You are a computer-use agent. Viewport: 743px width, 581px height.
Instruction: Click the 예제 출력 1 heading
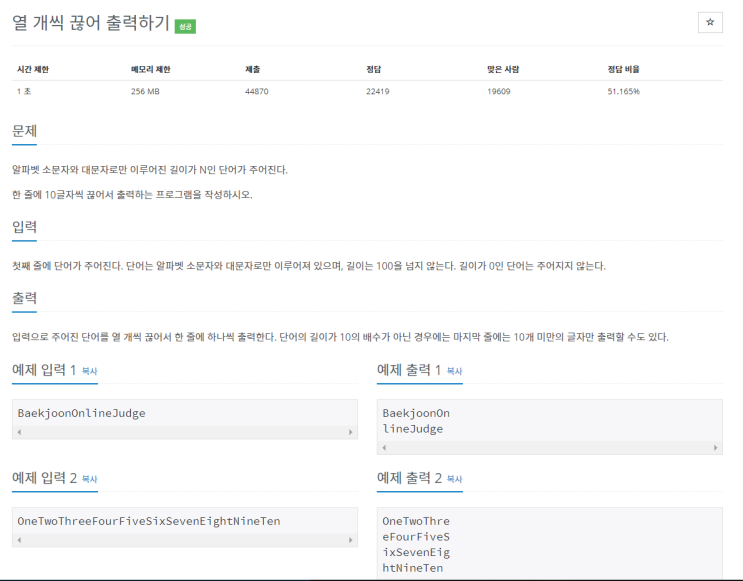tap(409, 370)
